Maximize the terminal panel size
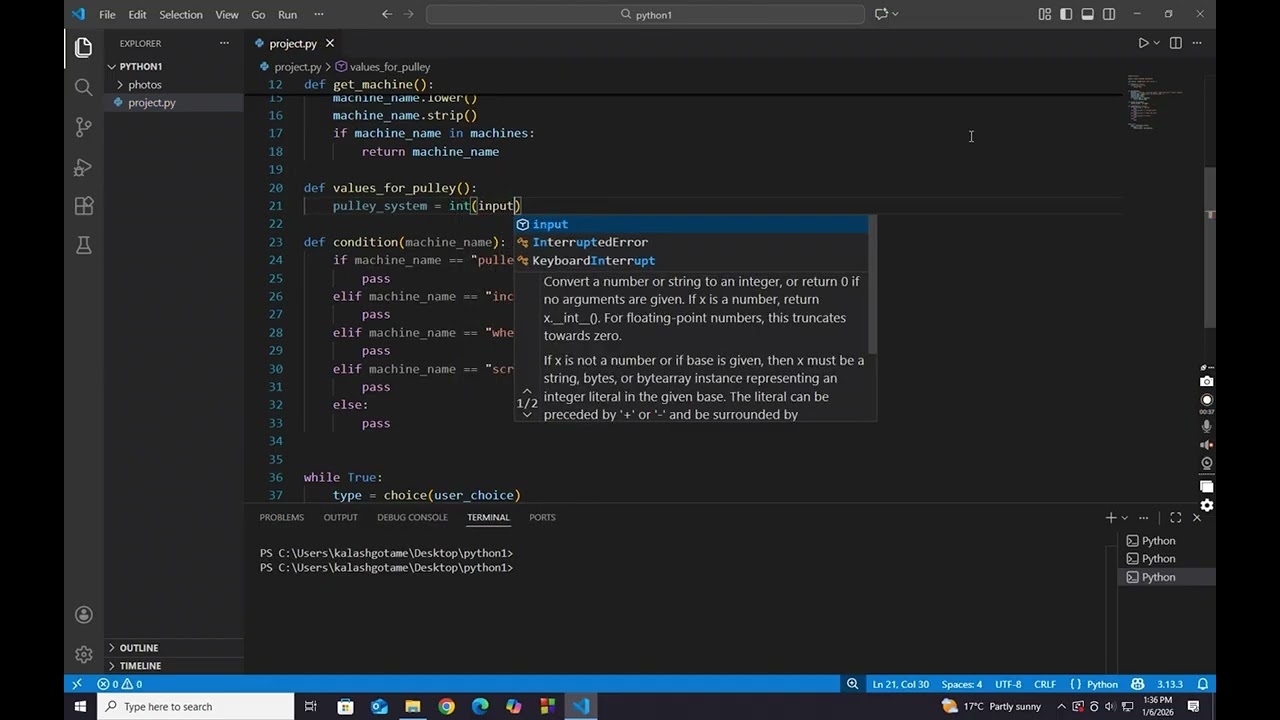1280x720 pixels. [x=1176, y=517]
